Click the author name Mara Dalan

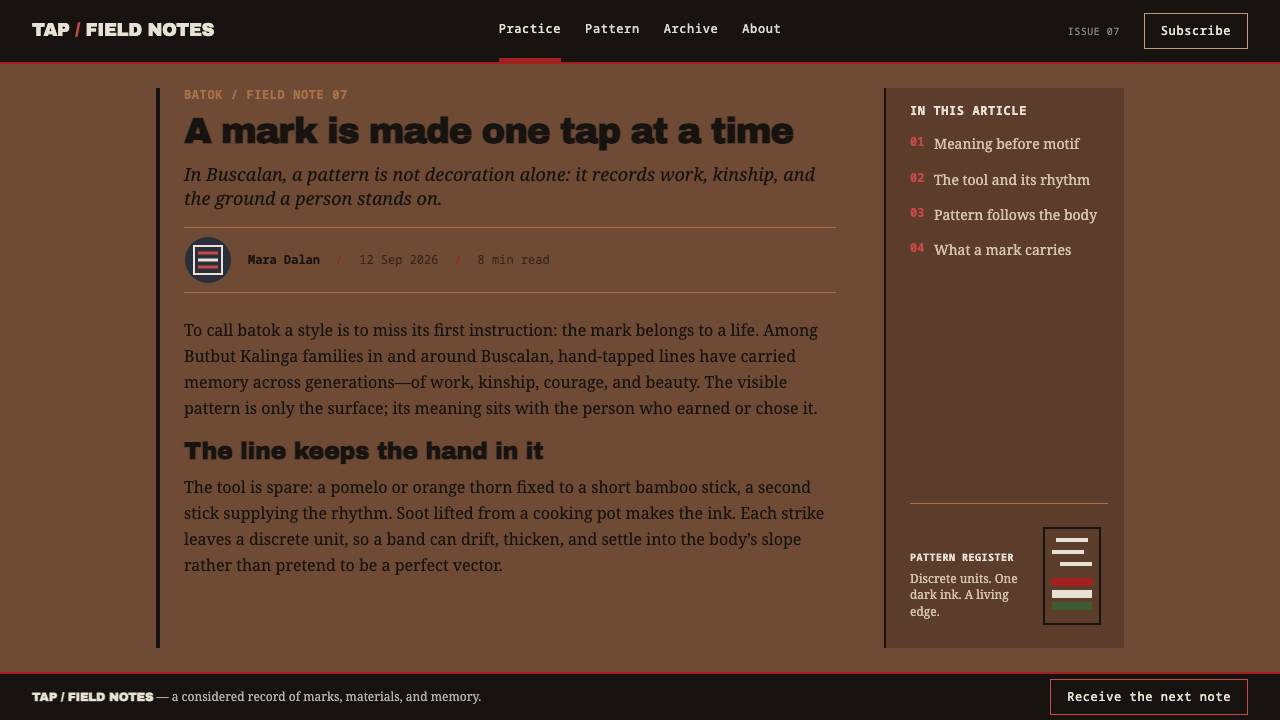[284, 260]
